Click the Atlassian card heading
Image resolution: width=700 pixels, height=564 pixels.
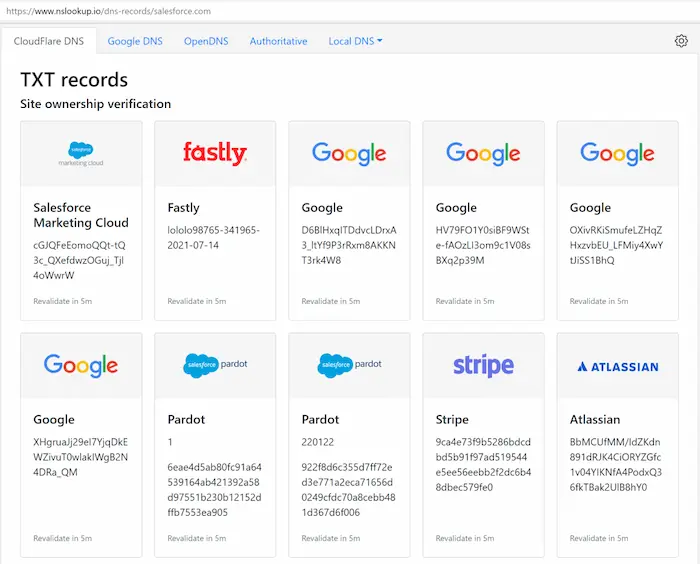click(595, 420)
